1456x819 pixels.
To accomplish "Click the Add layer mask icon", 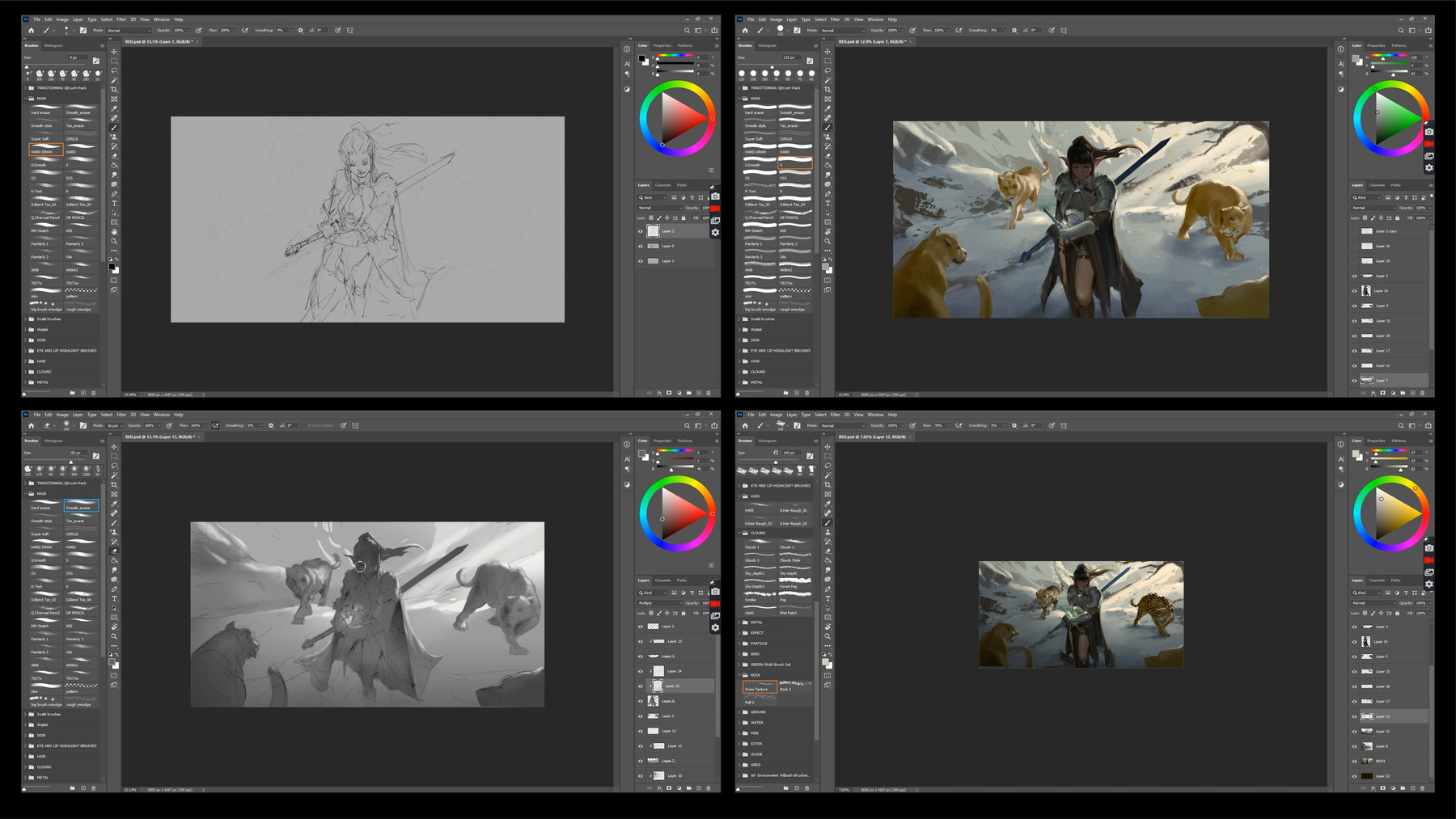I will 669,393.
